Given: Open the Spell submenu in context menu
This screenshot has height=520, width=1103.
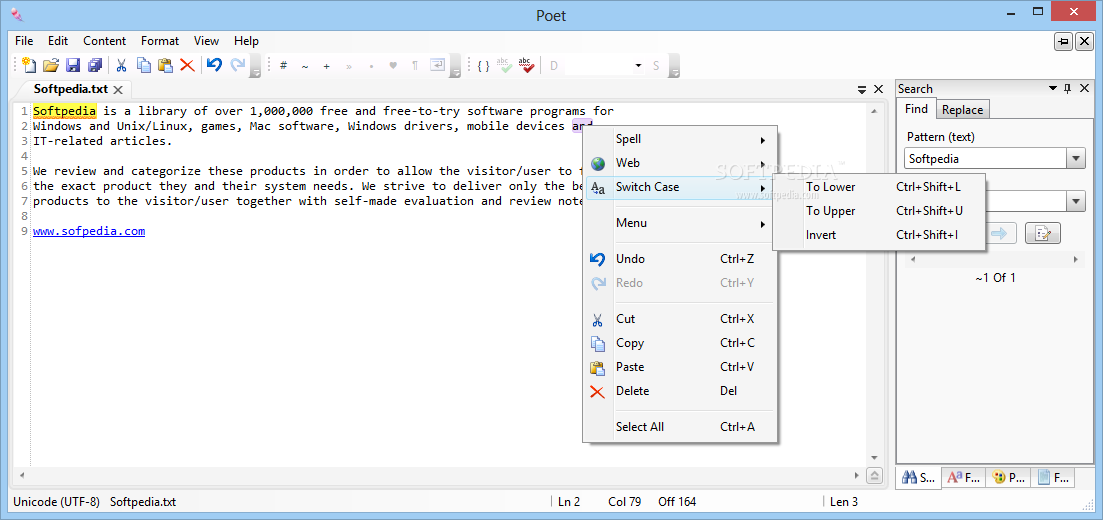Looking at the screenshot, I should pos(680,139).
